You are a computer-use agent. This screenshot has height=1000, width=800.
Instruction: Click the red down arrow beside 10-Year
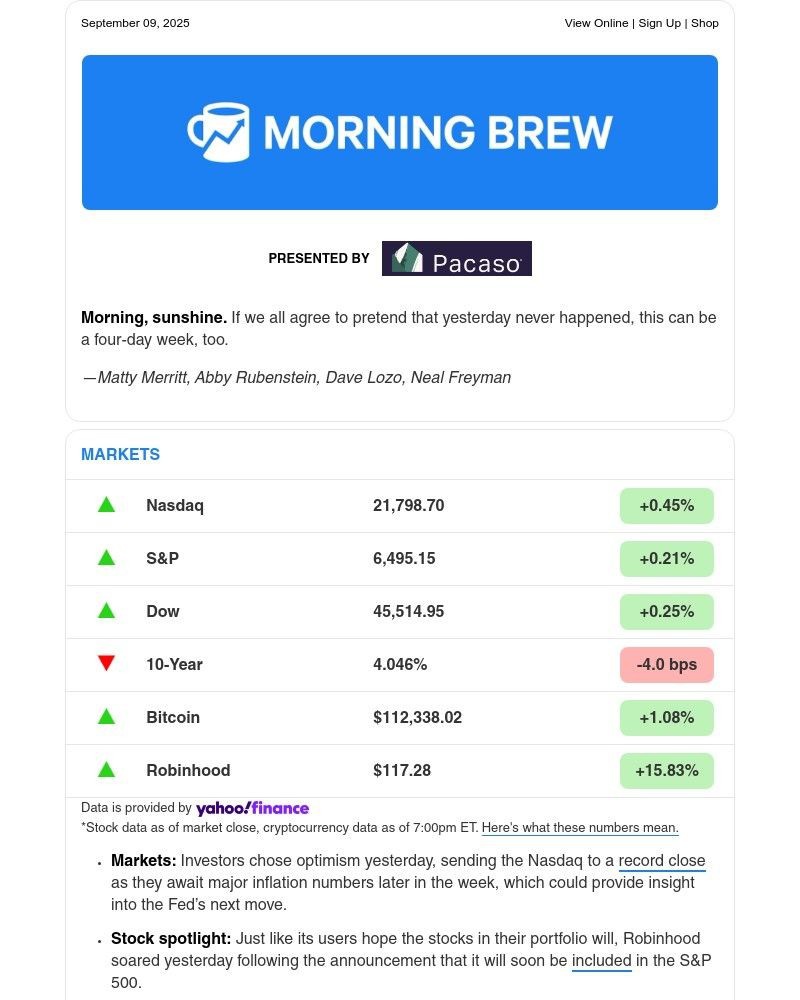tap(107, 663)
